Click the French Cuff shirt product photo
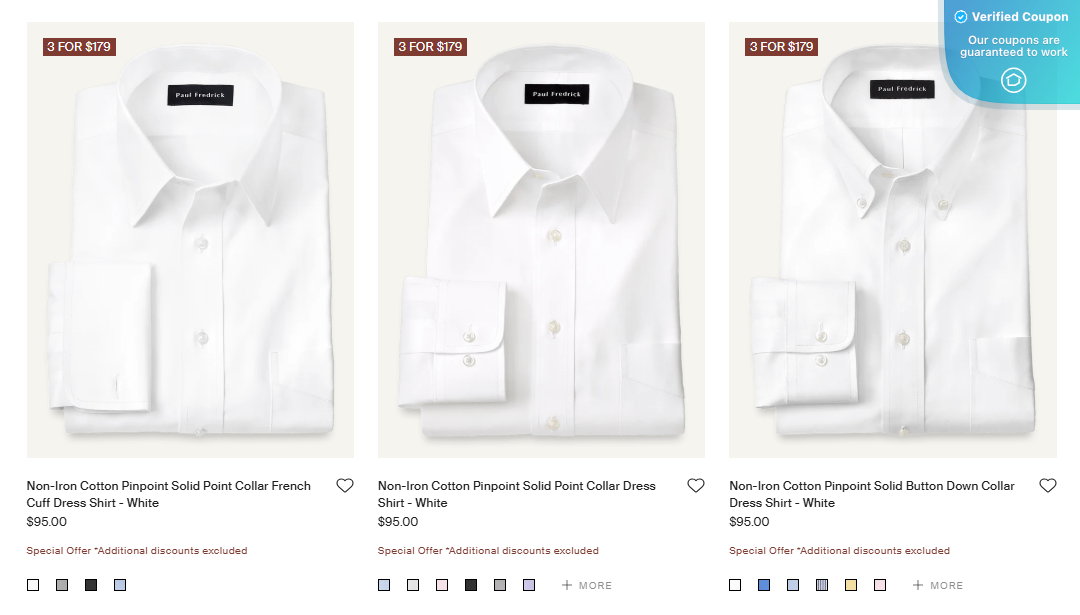The width and height of the screenshot is (1080, 615). [190, 240]
